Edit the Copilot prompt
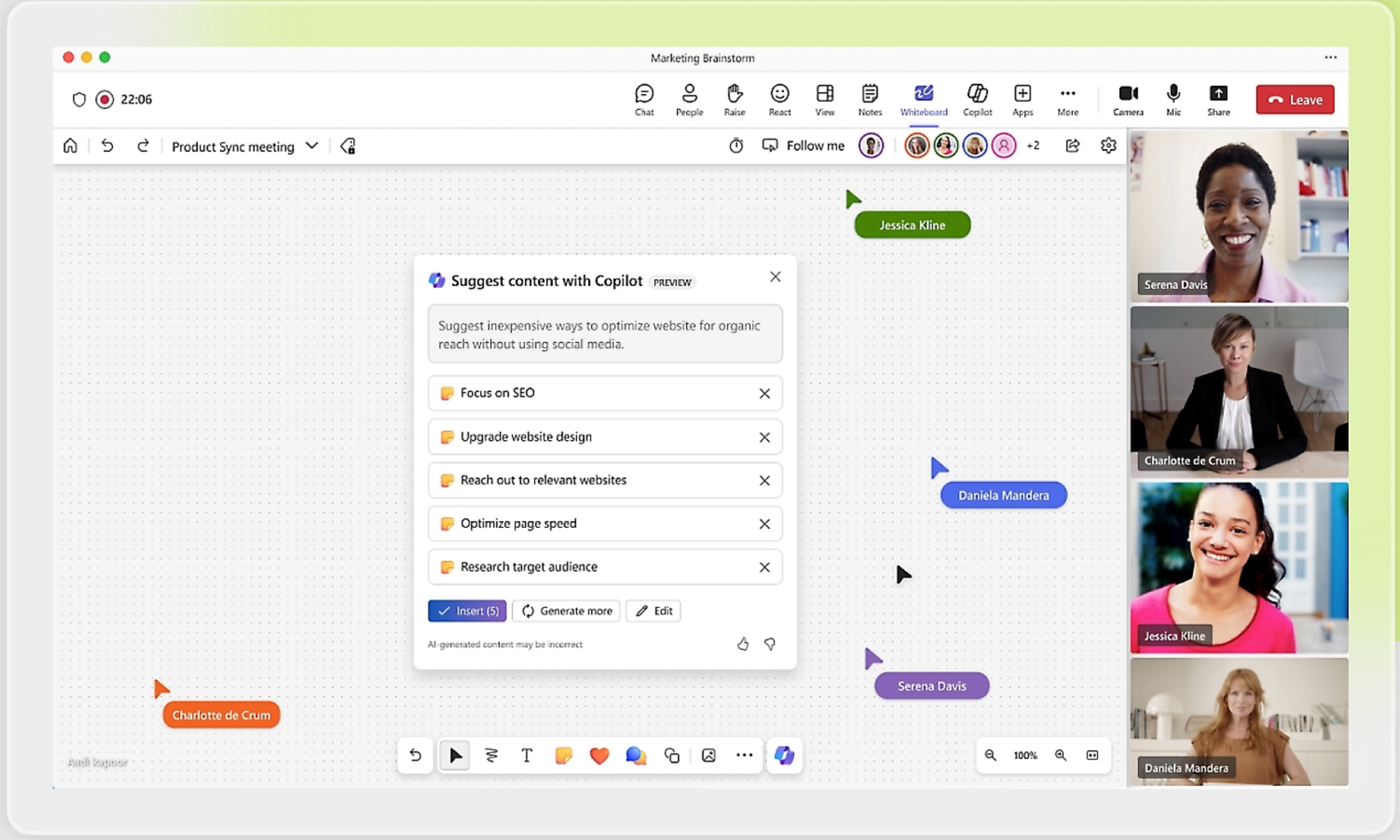 click(653, 611)
